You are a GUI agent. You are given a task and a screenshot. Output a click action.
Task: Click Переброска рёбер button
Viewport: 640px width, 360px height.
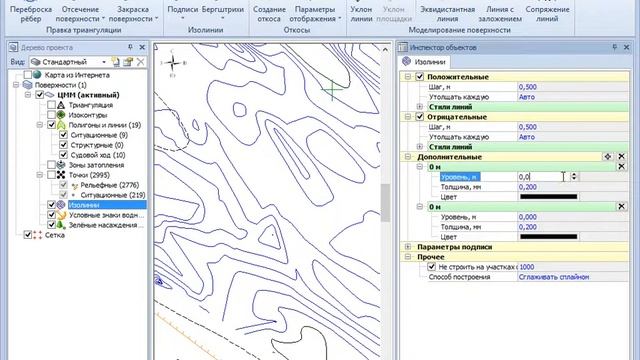[31, 14]
